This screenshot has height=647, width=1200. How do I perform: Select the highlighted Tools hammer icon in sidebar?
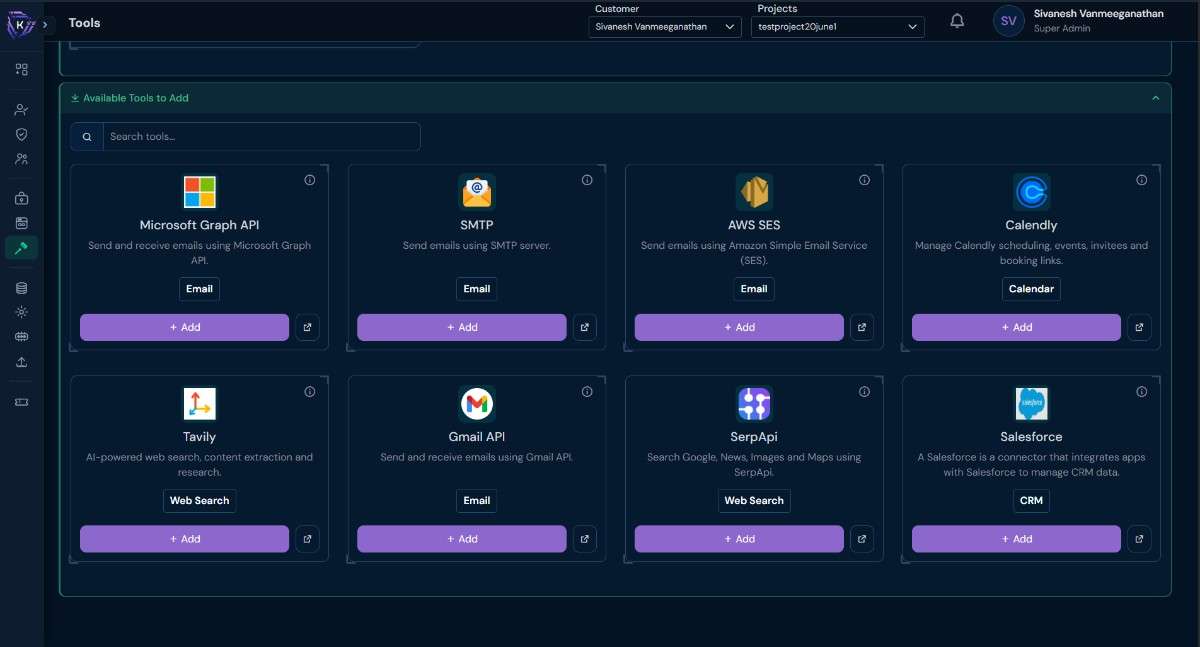22,248
